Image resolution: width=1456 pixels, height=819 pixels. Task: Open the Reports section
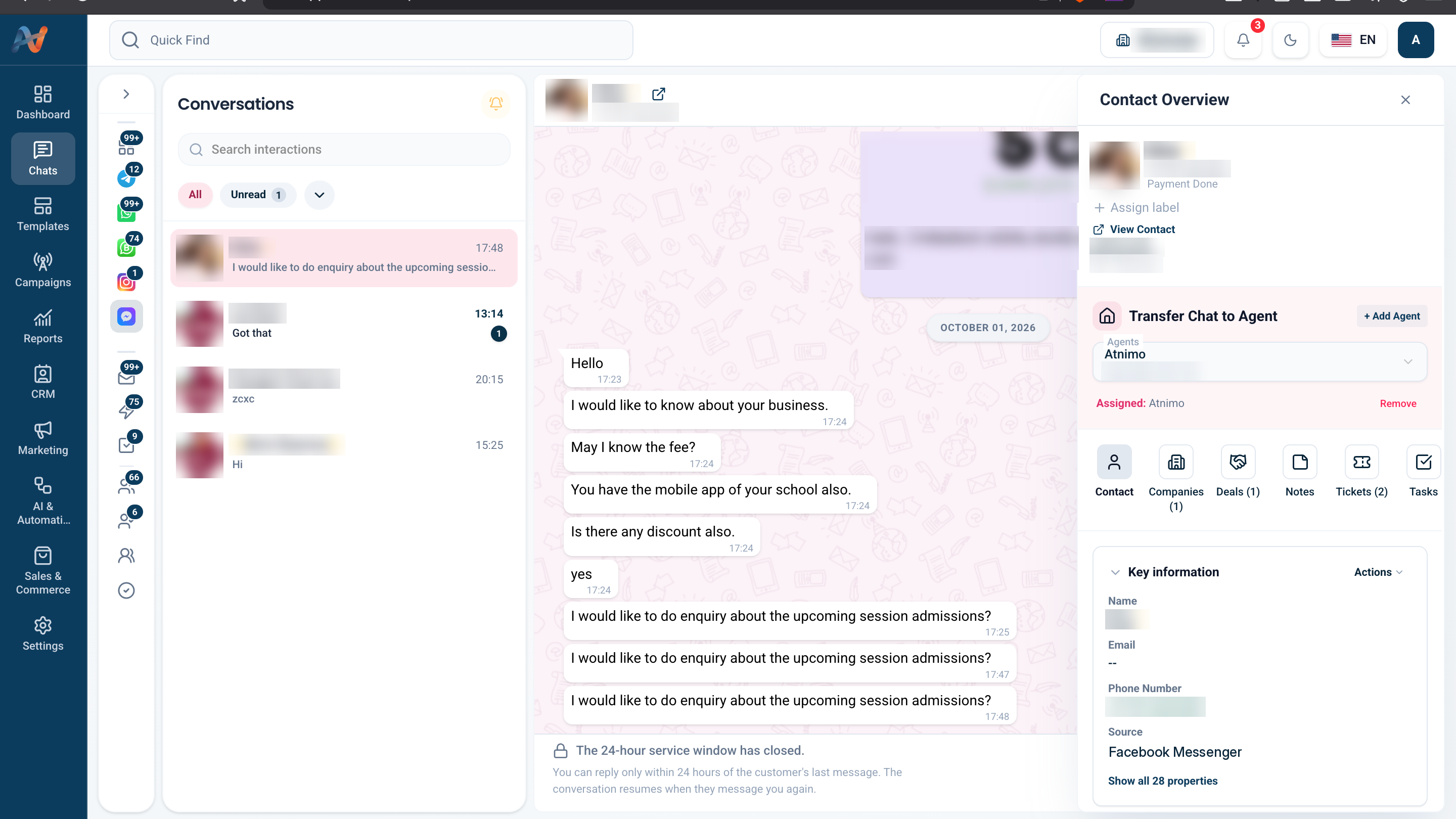(43, 326)
